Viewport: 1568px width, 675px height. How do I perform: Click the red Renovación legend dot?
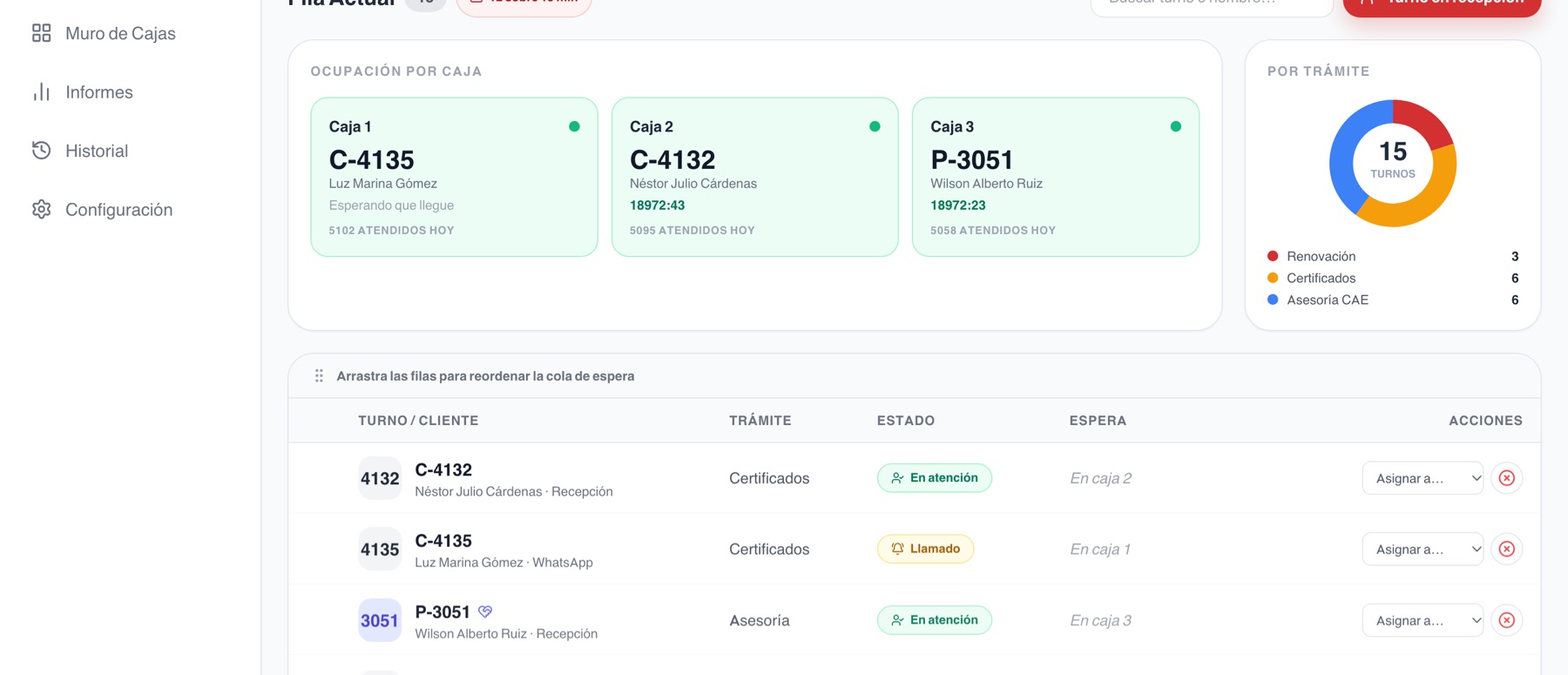point(1273,256)
